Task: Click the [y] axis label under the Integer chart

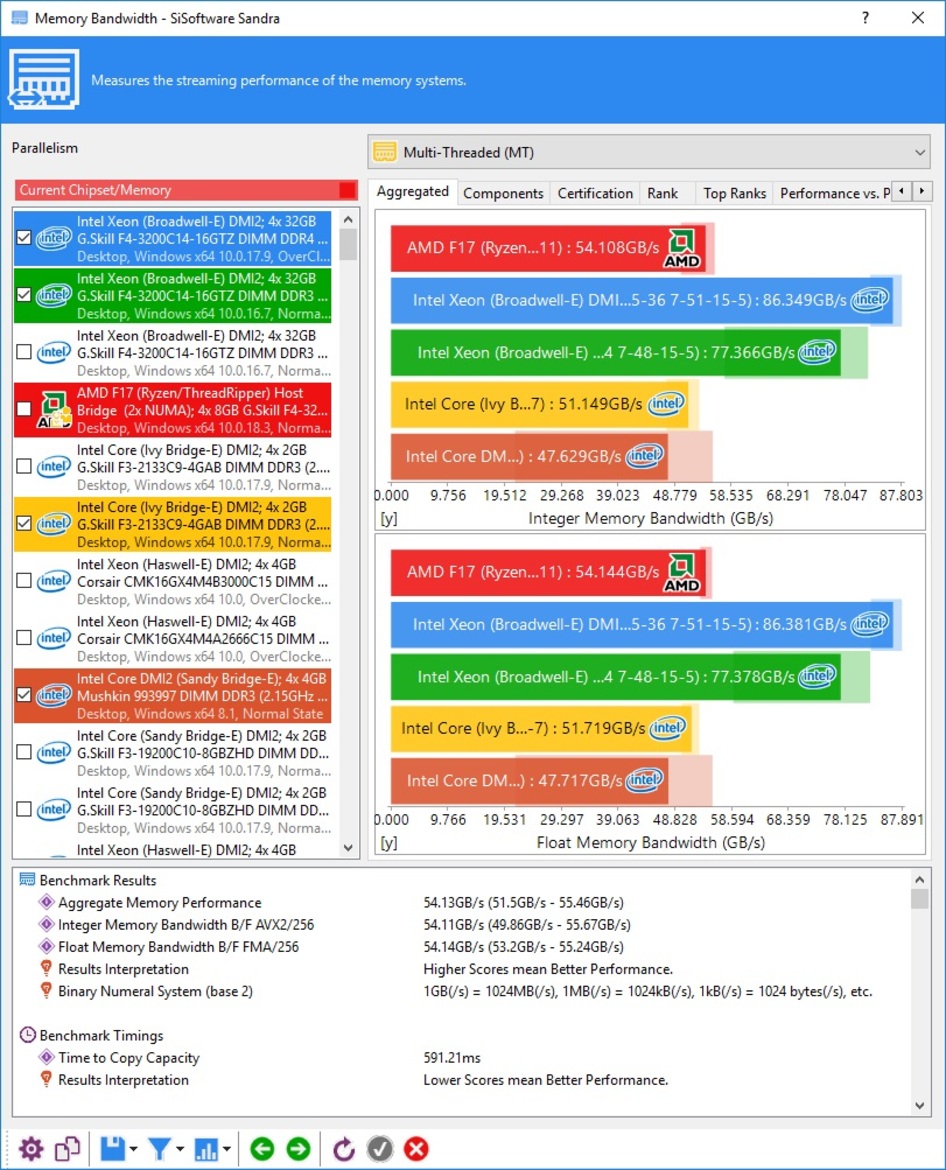Action: [x=389, y=519]
